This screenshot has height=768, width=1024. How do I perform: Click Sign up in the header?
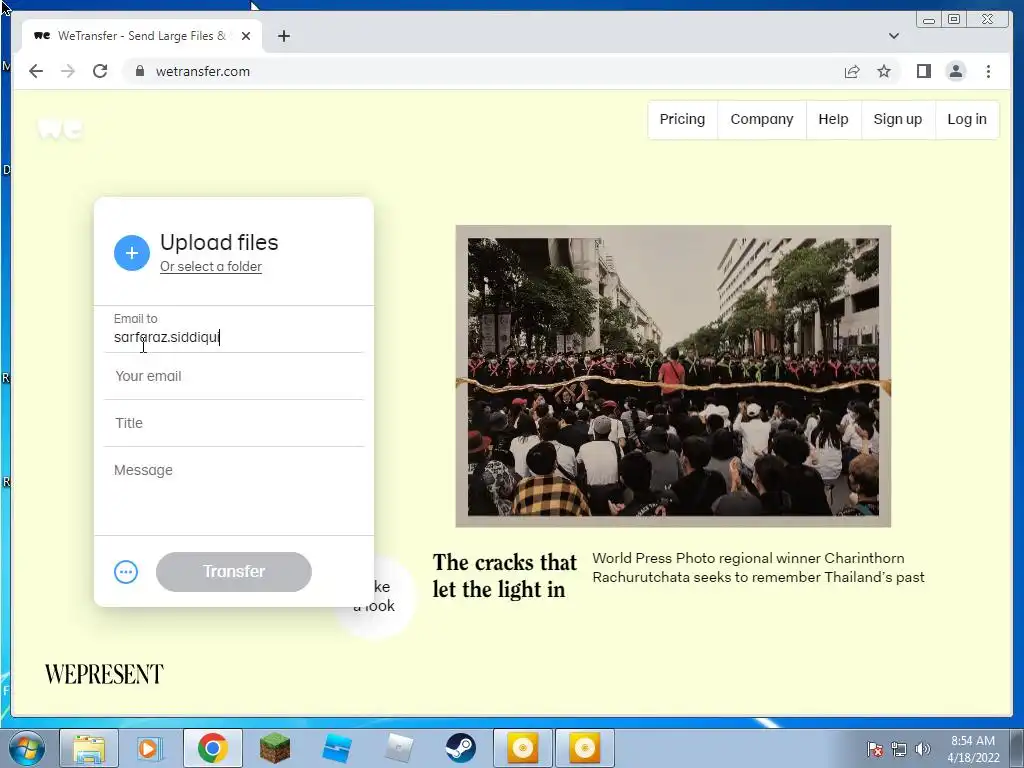click(898, 120)
